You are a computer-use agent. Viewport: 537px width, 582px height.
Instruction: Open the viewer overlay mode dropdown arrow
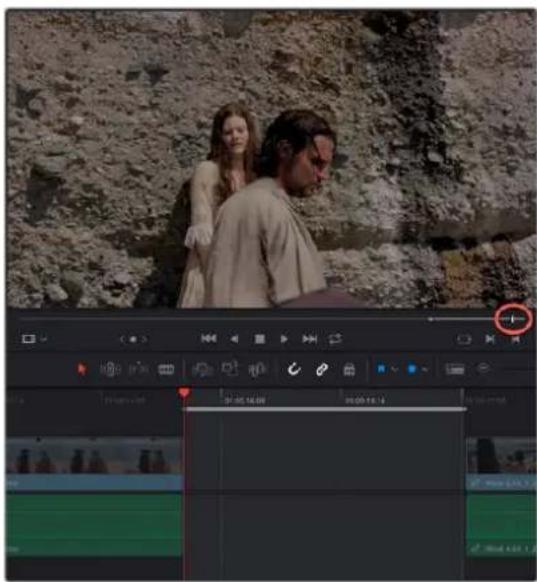pyautogui.click(x=43, y=339)
